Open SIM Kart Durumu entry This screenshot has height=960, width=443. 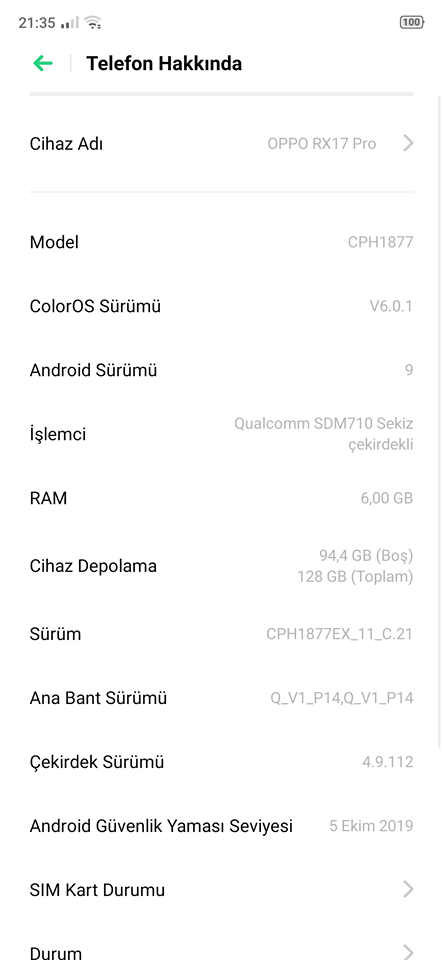coord(222,890)
